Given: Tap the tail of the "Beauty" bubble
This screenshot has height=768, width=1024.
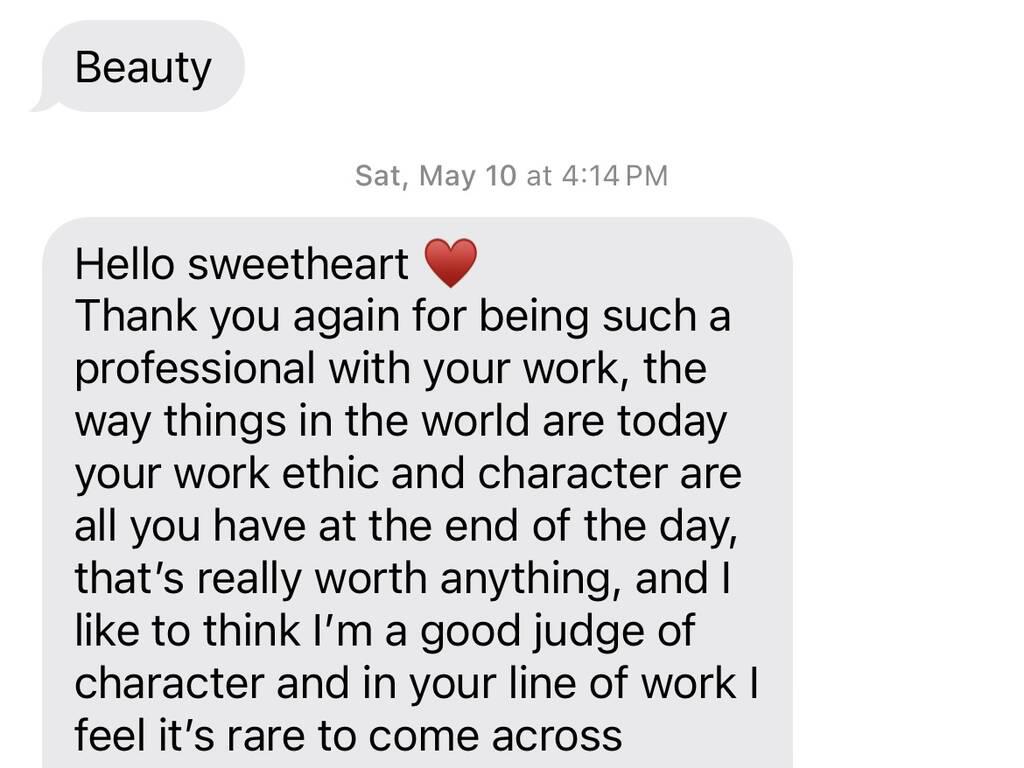Looking at the screenshot, I should click(40, 103).
